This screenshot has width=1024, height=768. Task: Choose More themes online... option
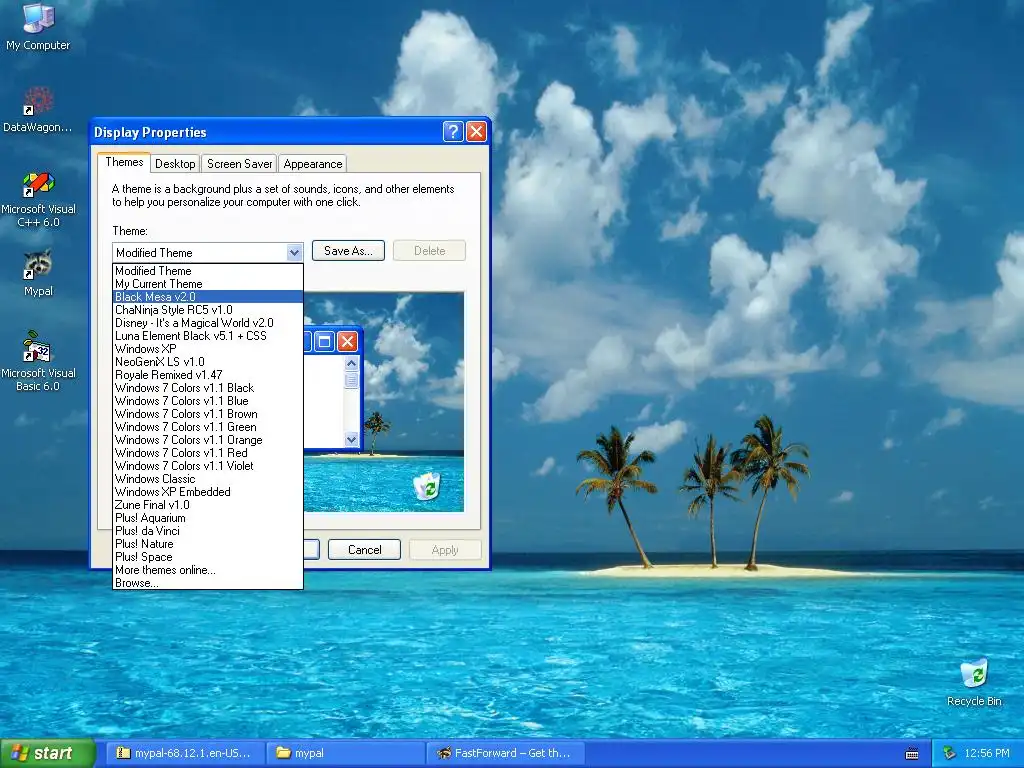pos(208,570)
